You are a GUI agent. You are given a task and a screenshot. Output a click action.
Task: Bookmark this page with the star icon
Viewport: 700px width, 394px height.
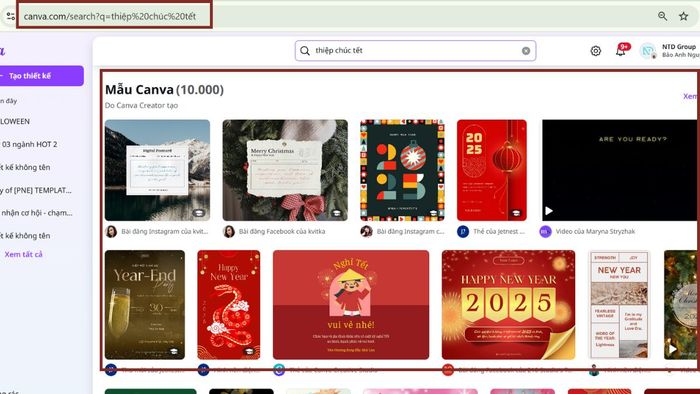point(683,17)
